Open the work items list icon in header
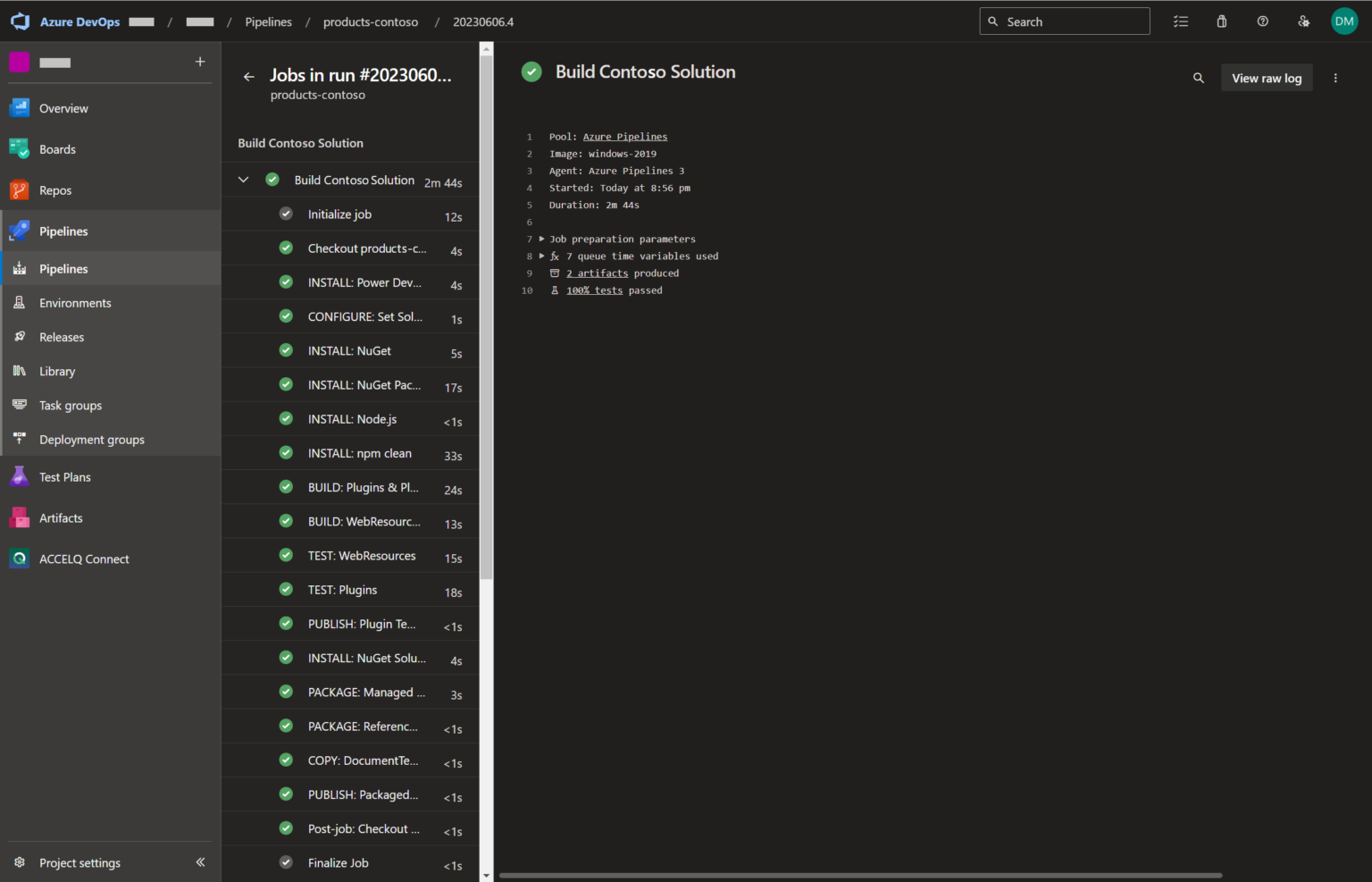1372x882 pixels. click(x=1181, y=21)
